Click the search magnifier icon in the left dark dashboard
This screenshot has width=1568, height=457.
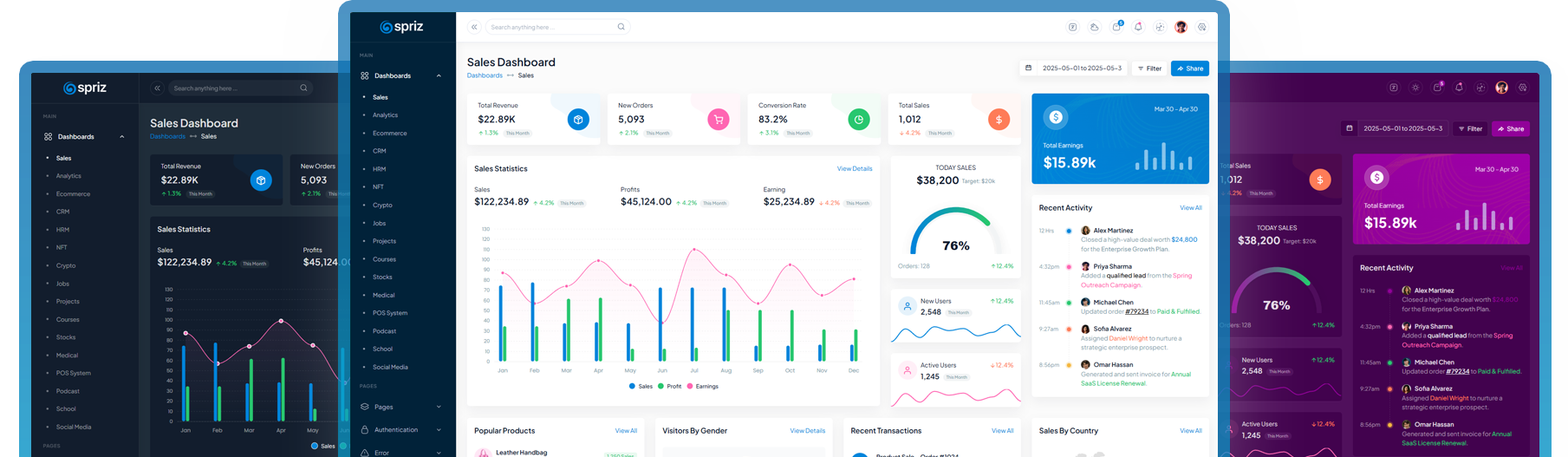click(303, 88)
